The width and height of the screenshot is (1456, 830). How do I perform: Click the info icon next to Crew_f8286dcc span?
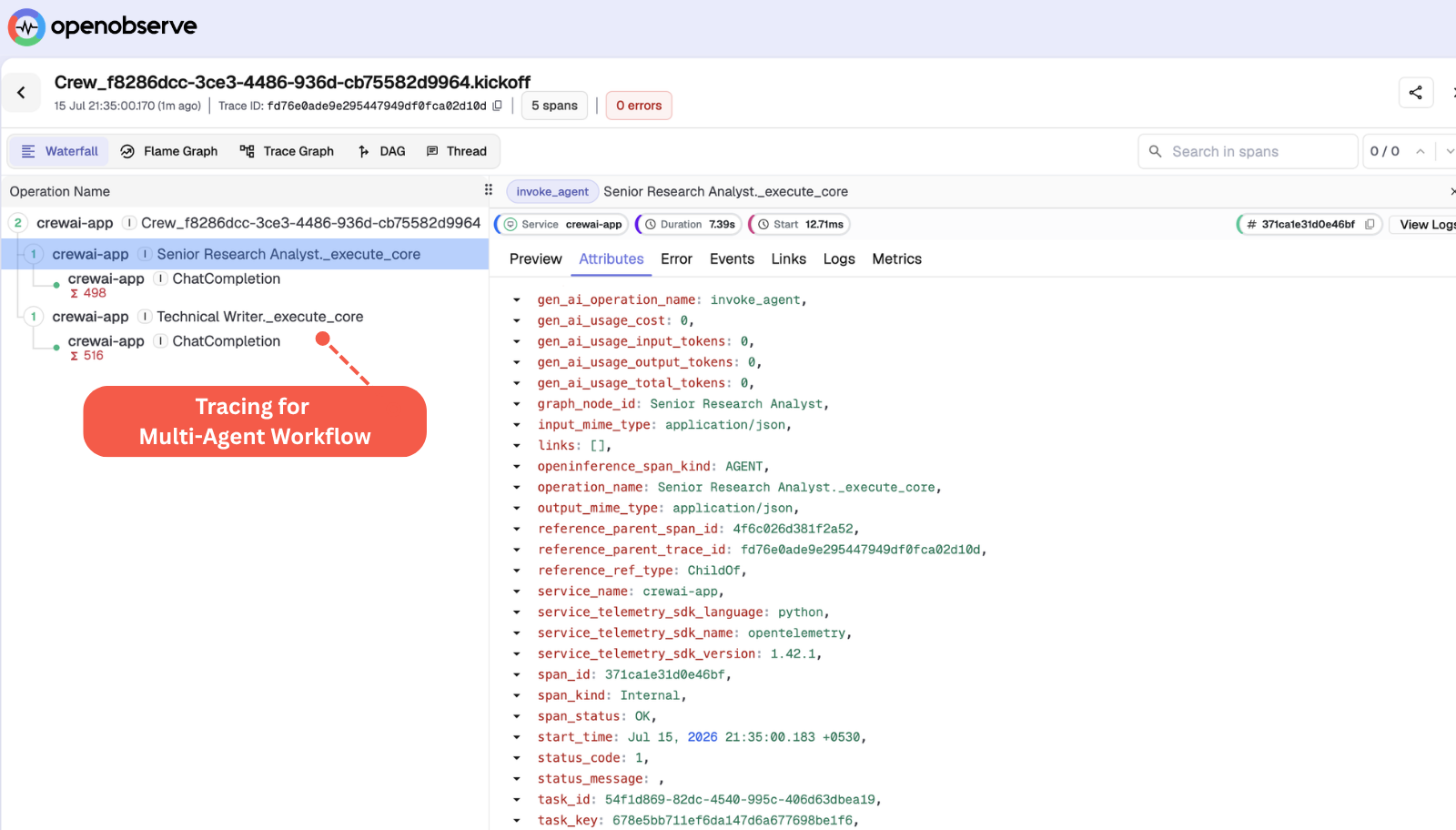[x=129, y=223]
